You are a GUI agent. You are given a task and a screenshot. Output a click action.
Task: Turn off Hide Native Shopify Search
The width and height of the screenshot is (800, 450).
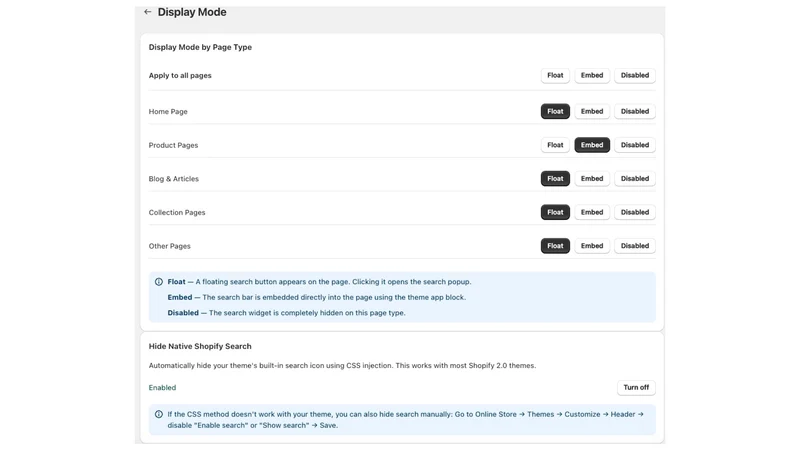(636, 388)
